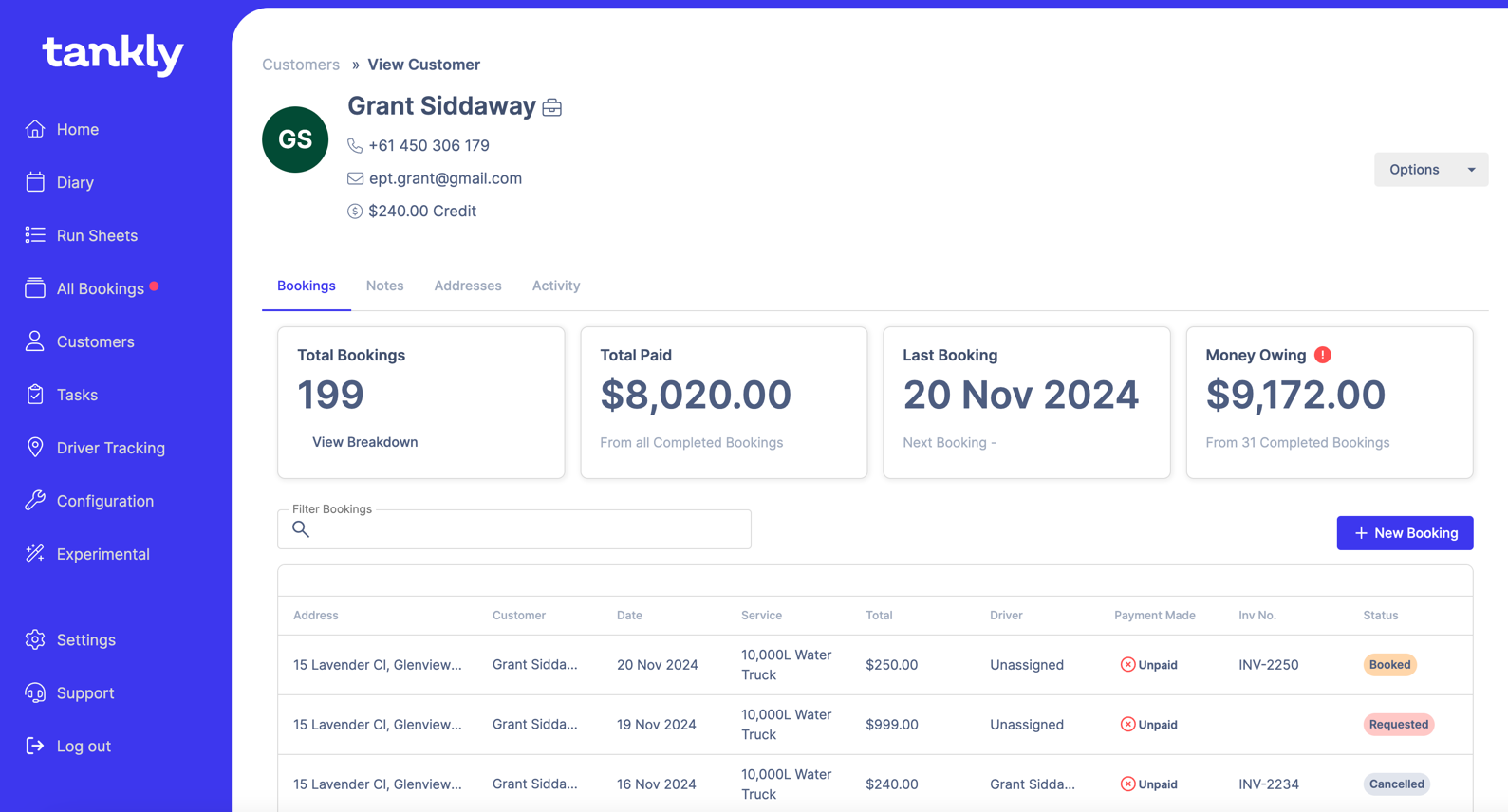This screenshot has width=1508, height=812.
Task: Open Configuration wrench icon
Action: click(x=35, y=501)
